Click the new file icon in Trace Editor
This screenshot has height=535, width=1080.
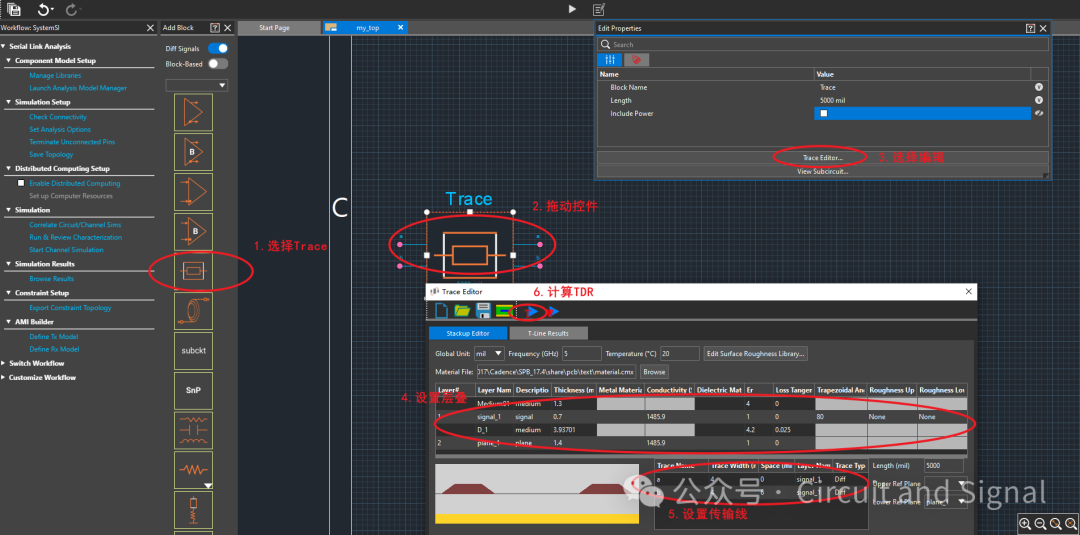(x=442, y=311)
